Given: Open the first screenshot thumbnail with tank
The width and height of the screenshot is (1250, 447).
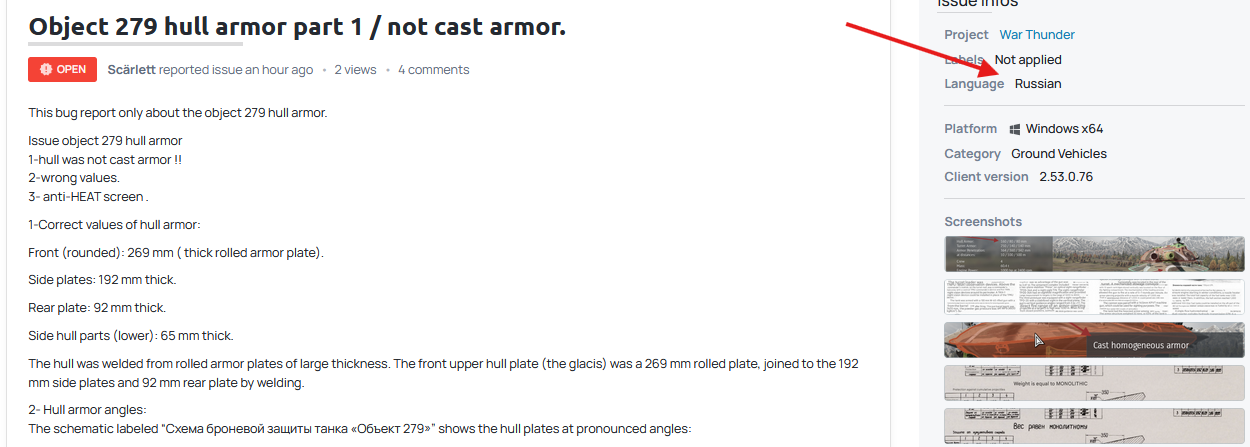Looking at the screenshot, I should [1094, 254].
